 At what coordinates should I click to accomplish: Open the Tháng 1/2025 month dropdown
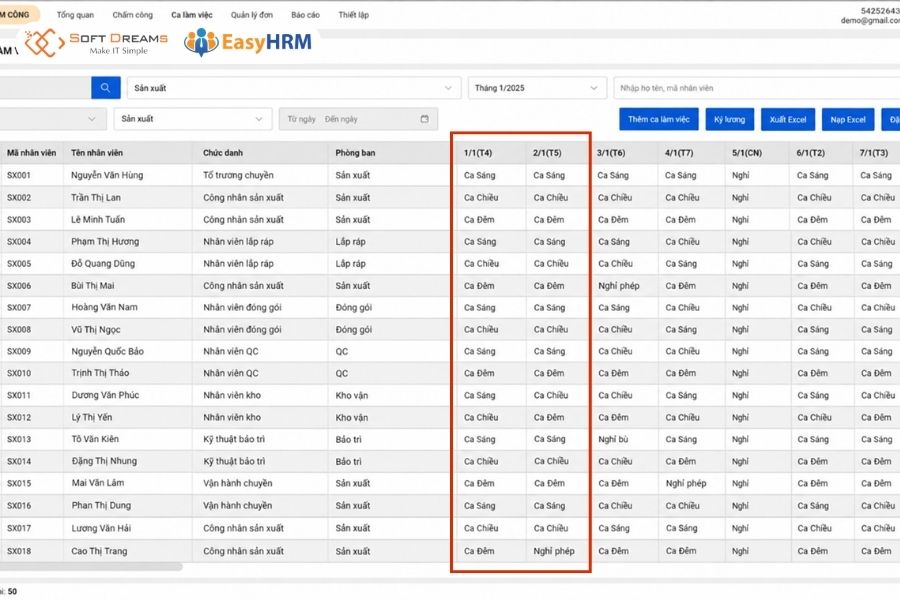click(537, 88)
